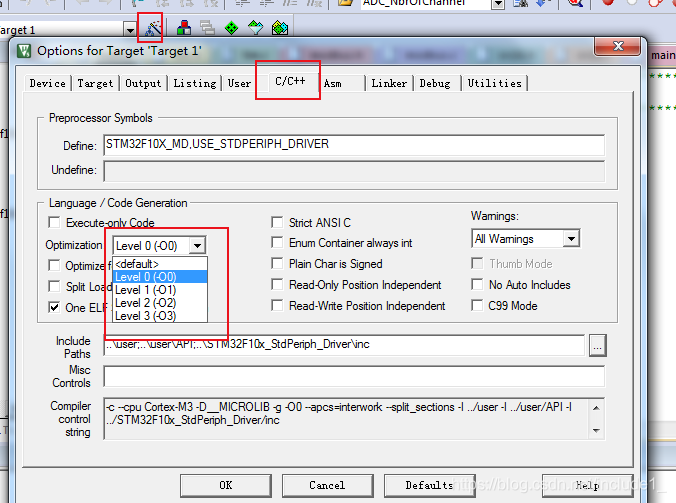Confirm with the OK button
The height and width of the screenshot is (503, 676).
click(226, 485)
